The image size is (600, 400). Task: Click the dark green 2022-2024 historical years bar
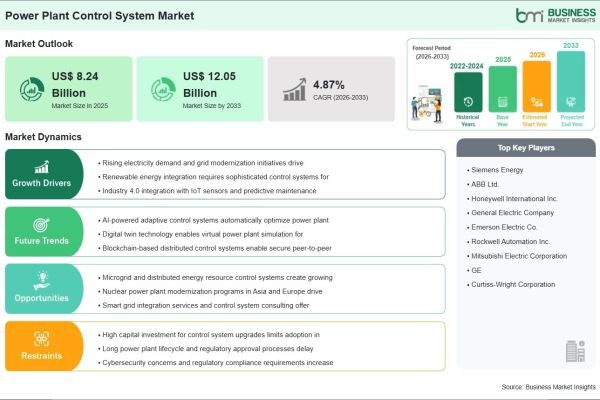pos(468,92)
